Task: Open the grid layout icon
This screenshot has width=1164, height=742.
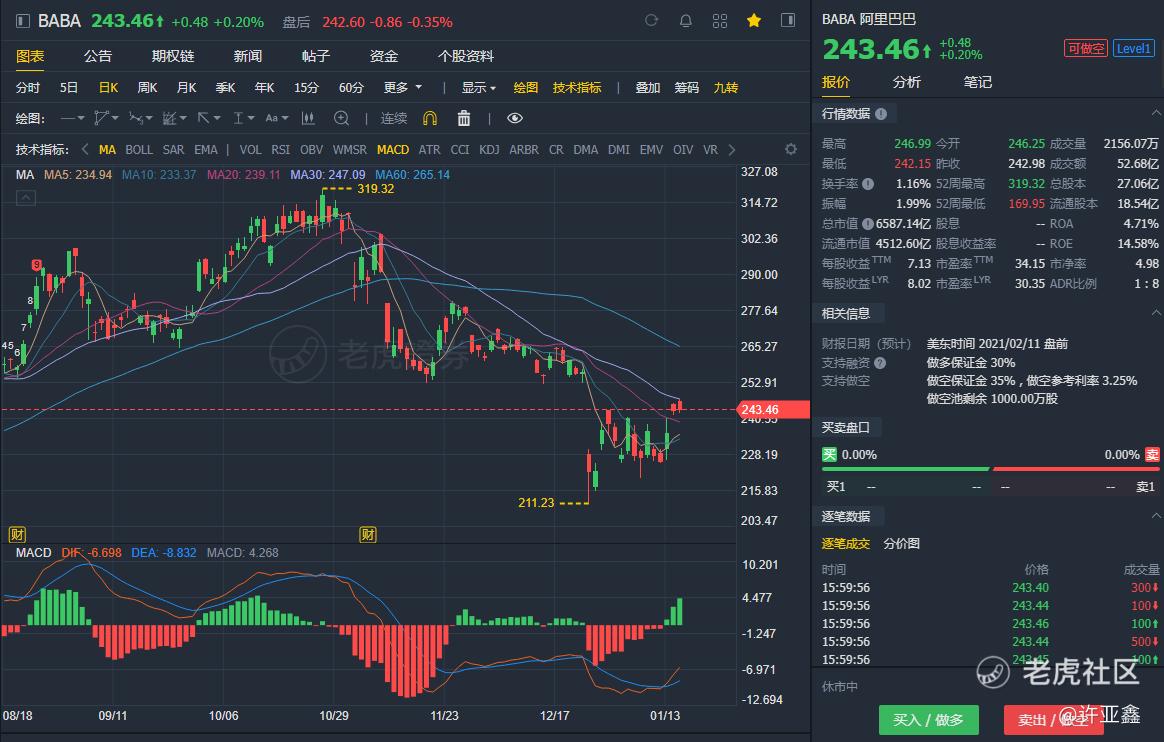Action: pos(719,21)
